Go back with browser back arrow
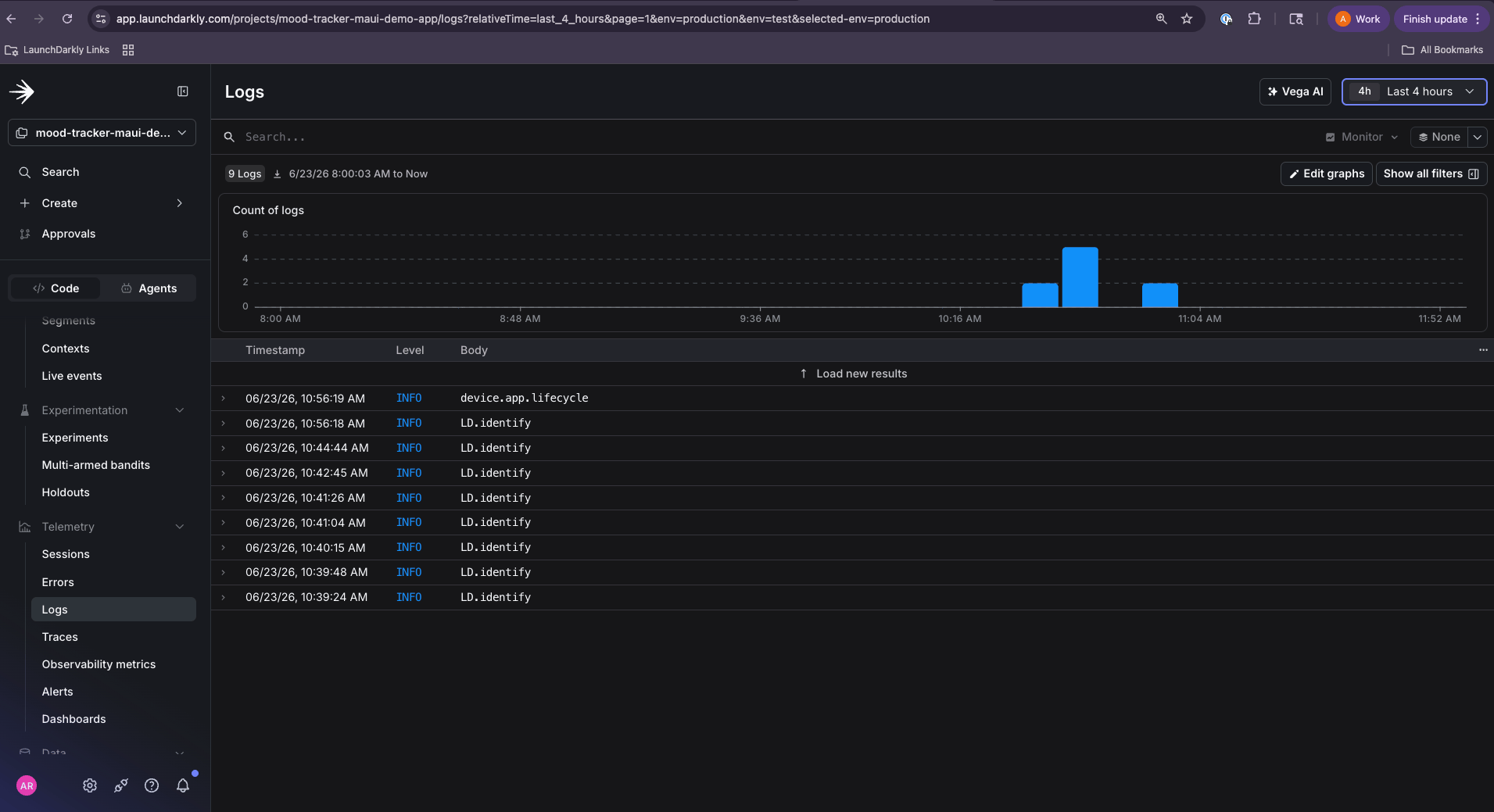Screen dimensions: 1494x812 12,19
